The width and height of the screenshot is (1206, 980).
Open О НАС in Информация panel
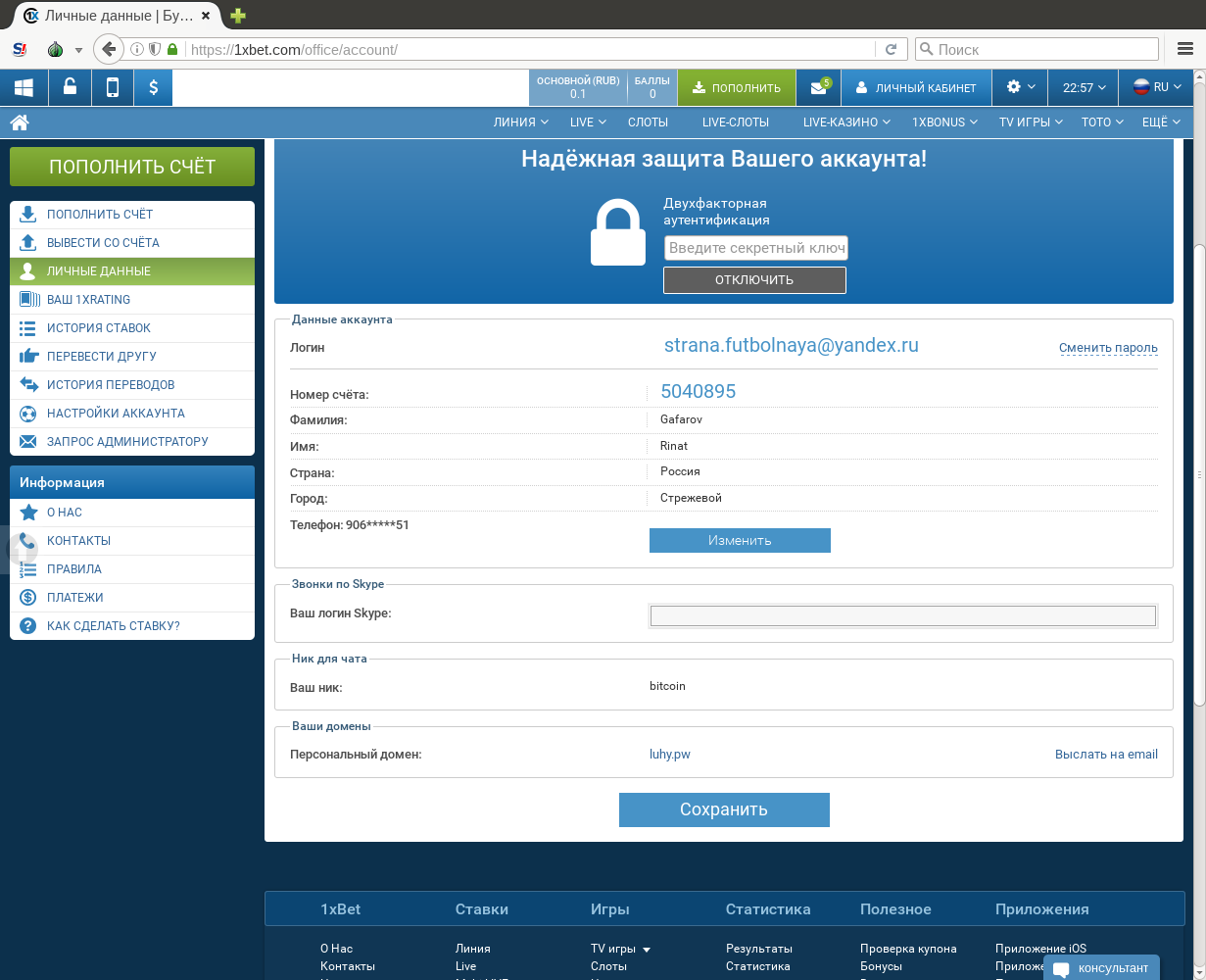tap(132, 513)
